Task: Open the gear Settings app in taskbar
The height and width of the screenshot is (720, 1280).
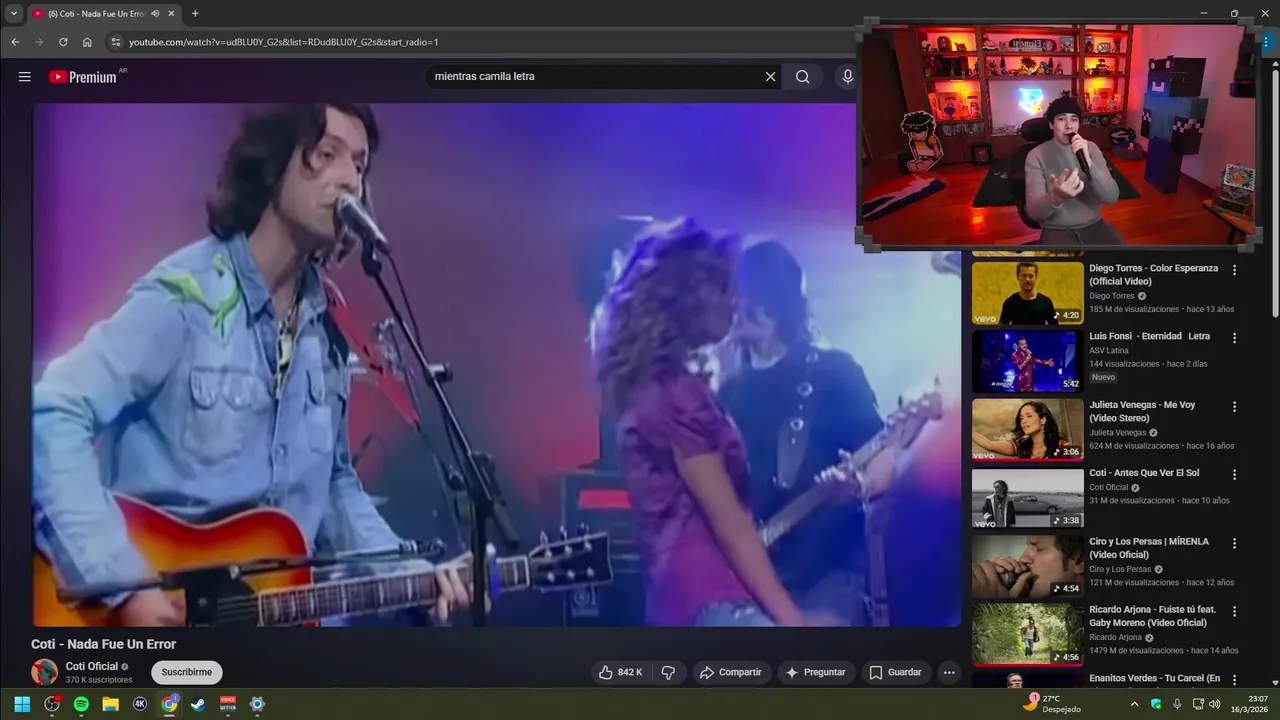Action: tap(257, 704)
